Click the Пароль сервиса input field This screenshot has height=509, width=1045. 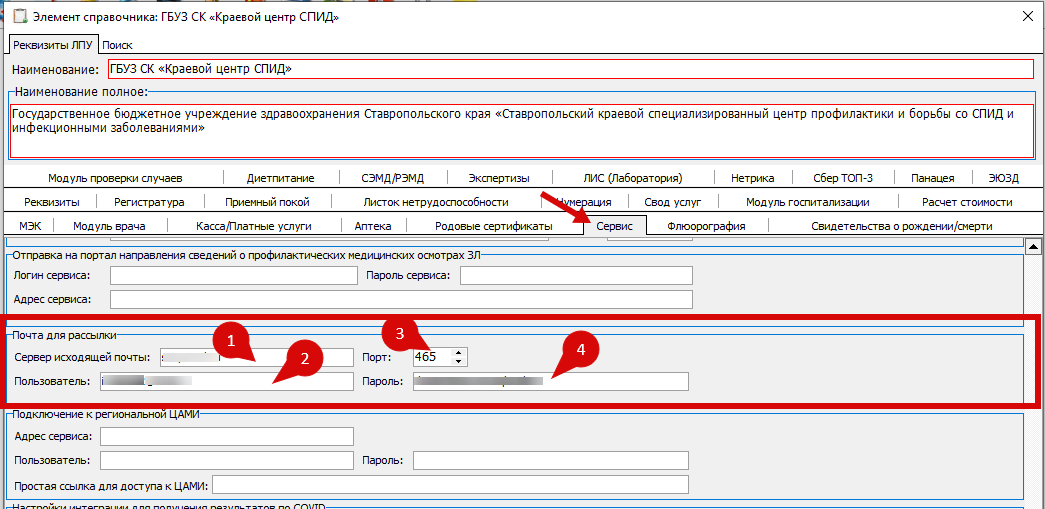tap(575, 275)
